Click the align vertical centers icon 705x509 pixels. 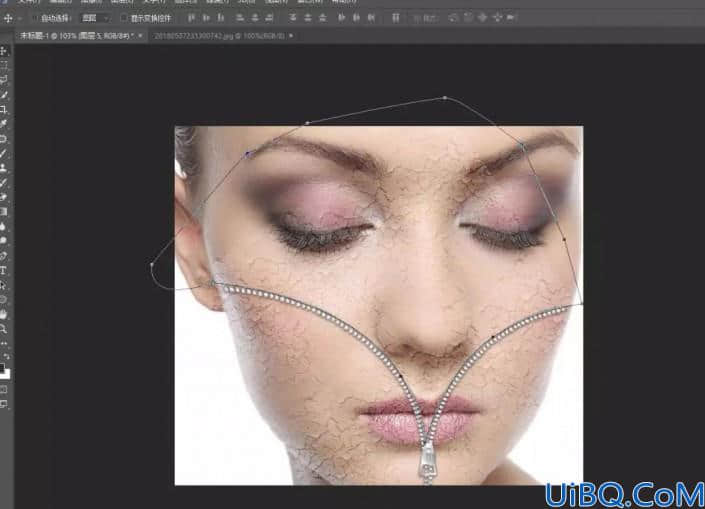[x=206, y=18]
